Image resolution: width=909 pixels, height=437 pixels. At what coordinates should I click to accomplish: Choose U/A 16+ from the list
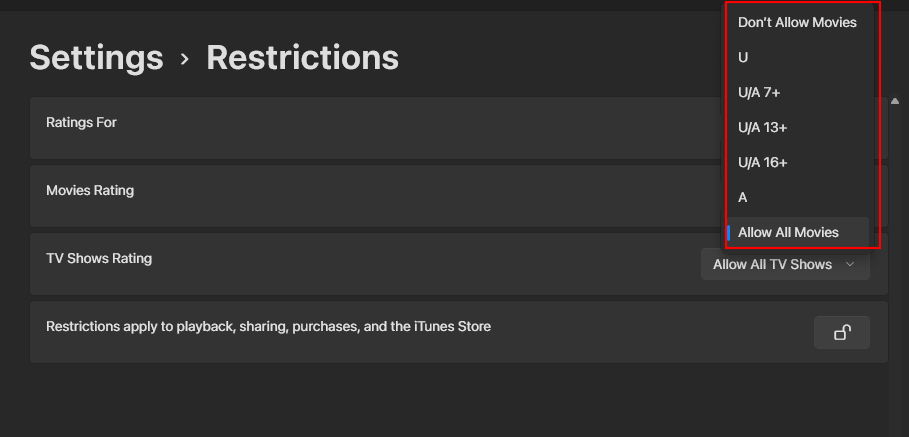pos(763,162)
